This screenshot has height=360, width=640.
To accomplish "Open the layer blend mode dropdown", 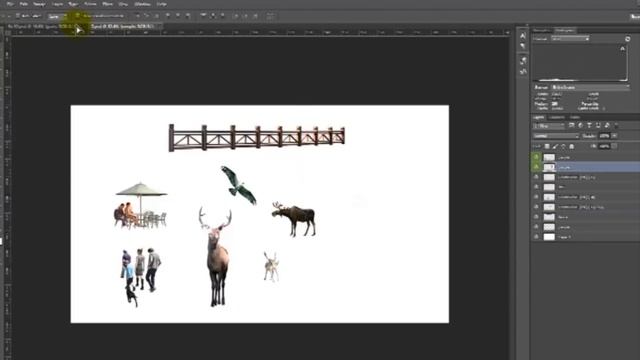I will click(556, 136).
